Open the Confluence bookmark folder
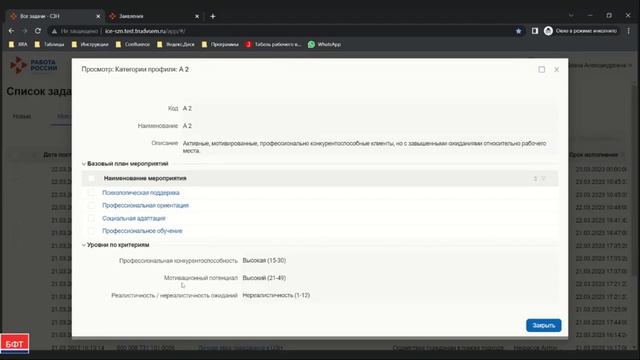This screenshot has height=360, width=640. 133,44
